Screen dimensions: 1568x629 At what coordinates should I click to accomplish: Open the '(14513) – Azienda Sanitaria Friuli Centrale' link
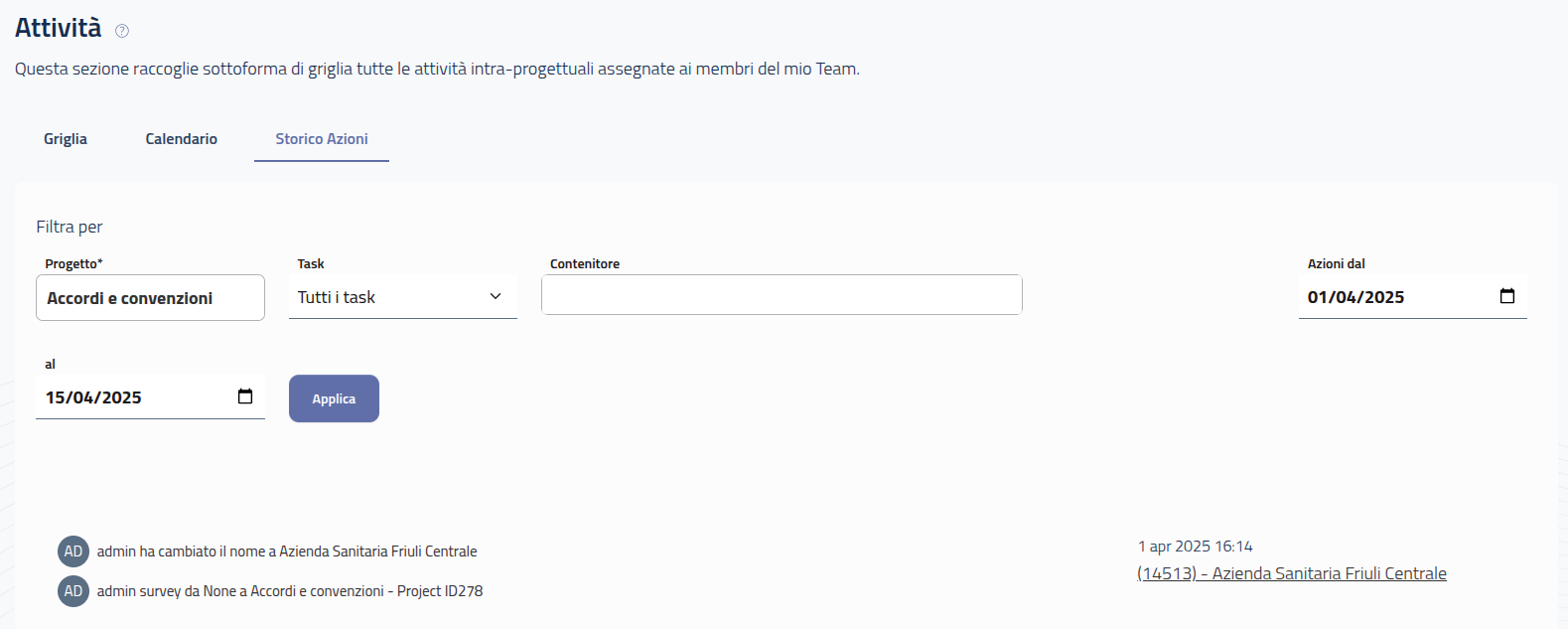[x=1291, y=573]
